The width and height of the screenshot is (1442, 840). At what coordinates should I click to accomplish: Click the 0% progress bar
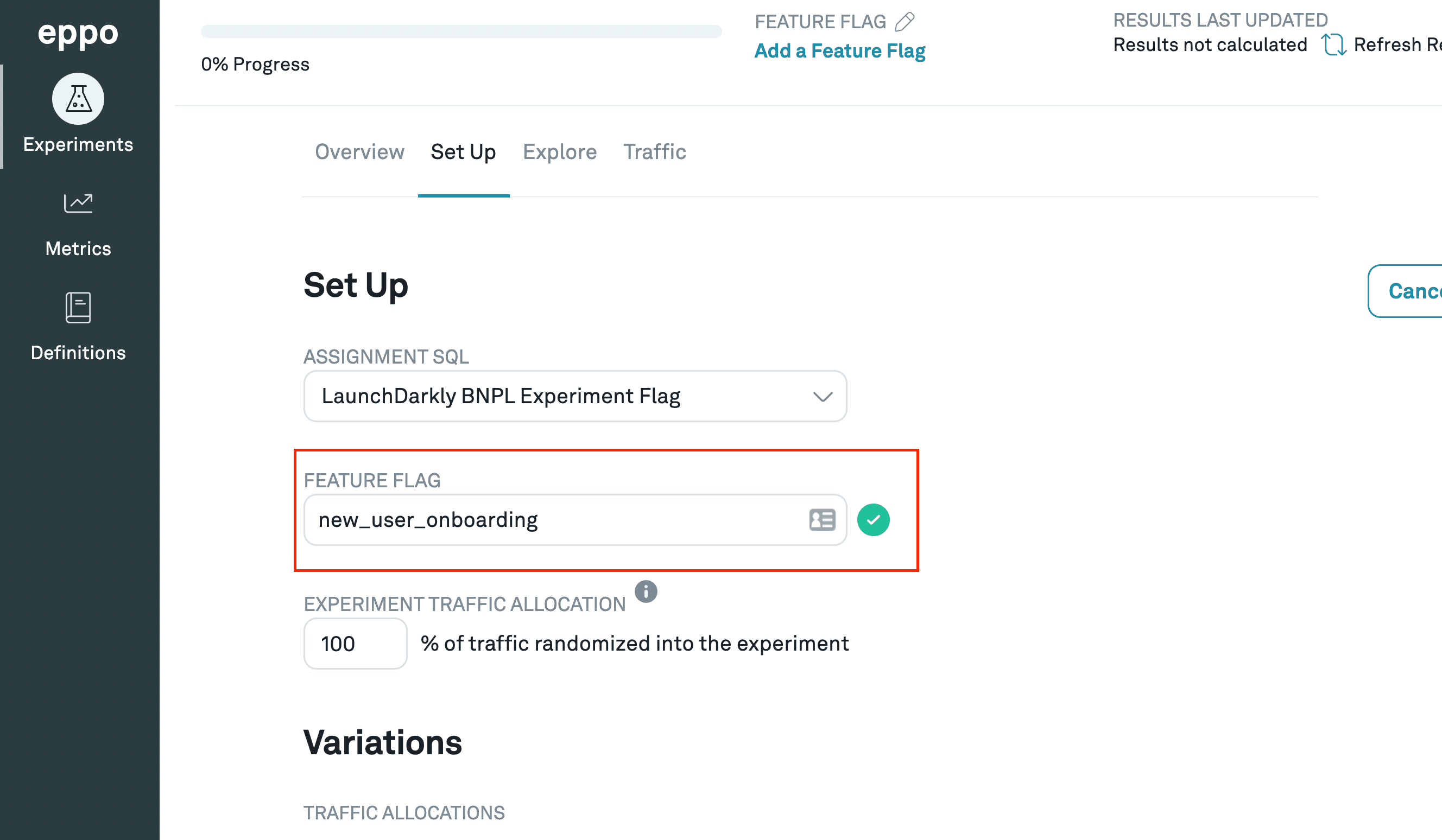pos(460,31)
